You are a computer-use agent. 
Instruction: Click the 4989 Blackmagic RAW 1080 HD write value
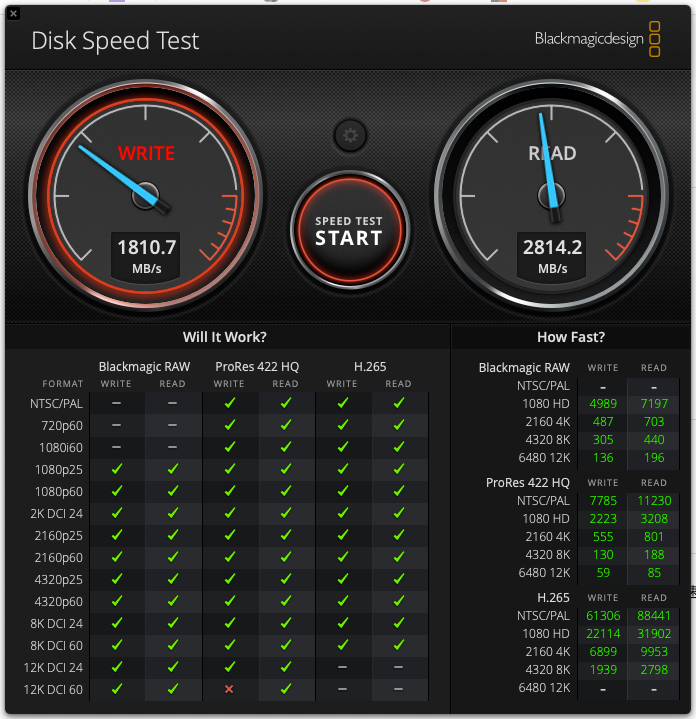point(603,404)
